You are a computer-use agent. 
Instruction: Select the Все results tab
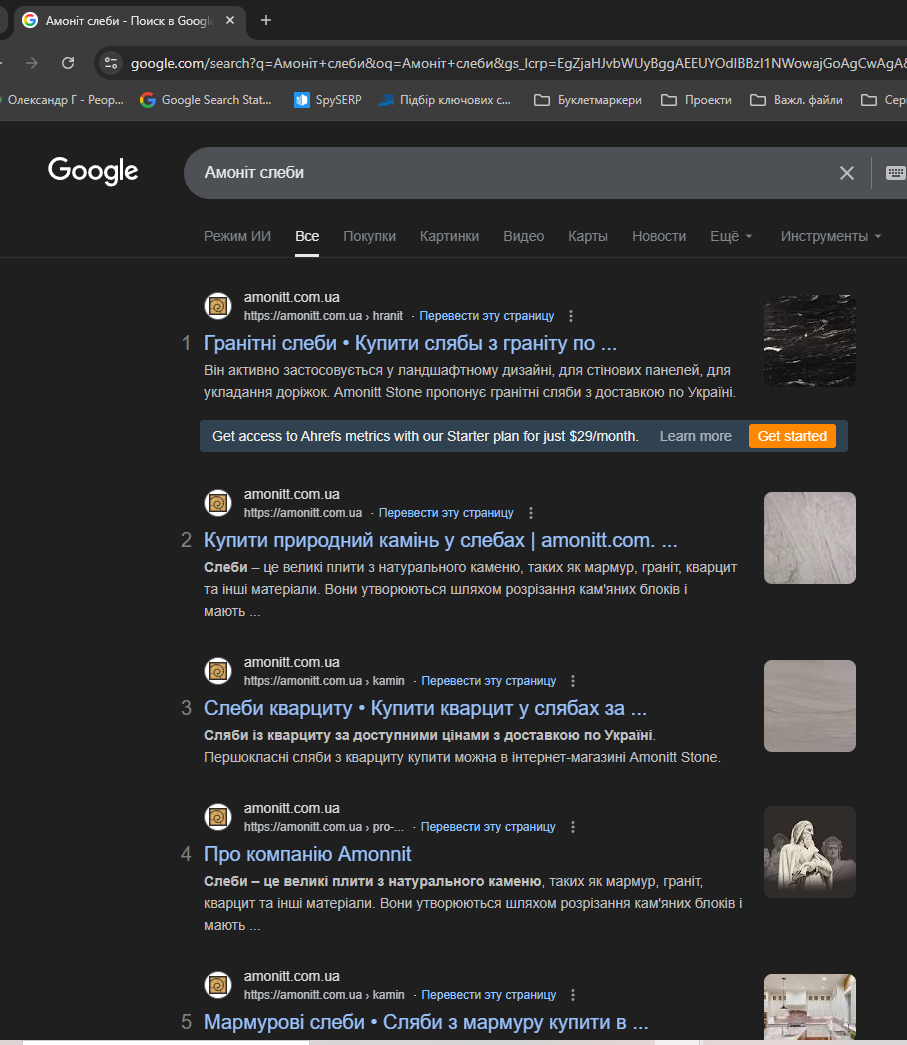point(307,236)
